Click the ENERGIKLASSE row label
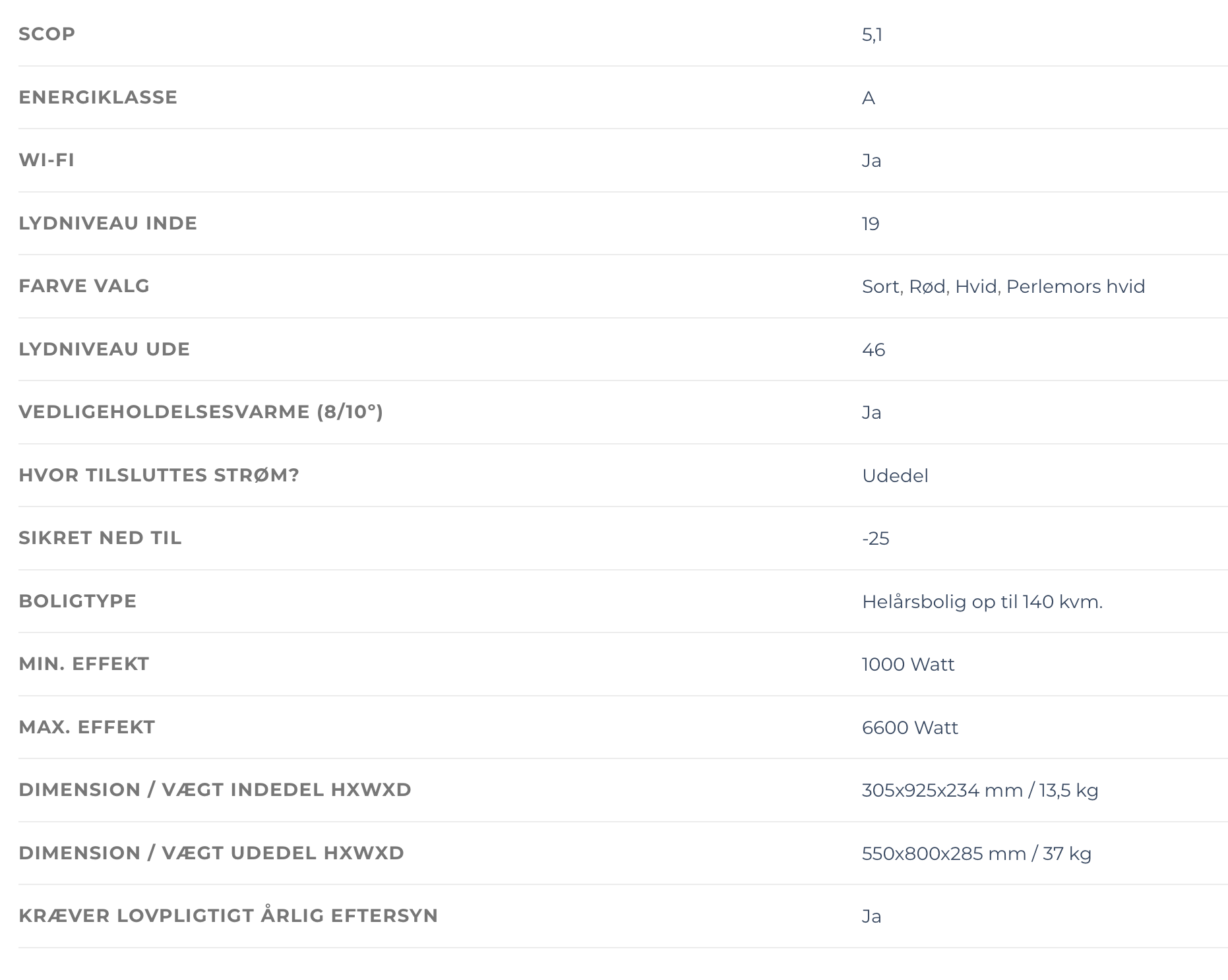Screen dimensions: 1228x980 pos(98,97)
